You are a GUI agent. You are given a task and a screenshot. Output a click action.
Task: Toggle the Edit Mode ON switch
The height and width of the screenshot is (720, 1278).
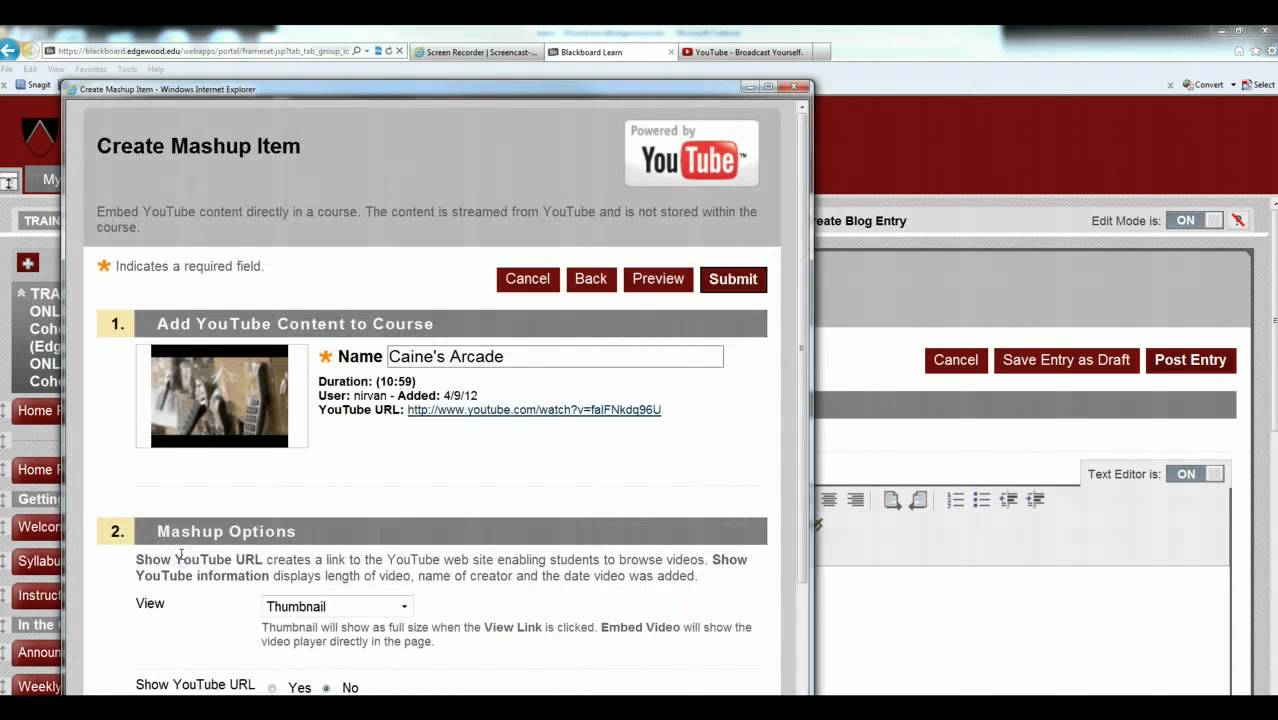click(x=1194, y=220)
